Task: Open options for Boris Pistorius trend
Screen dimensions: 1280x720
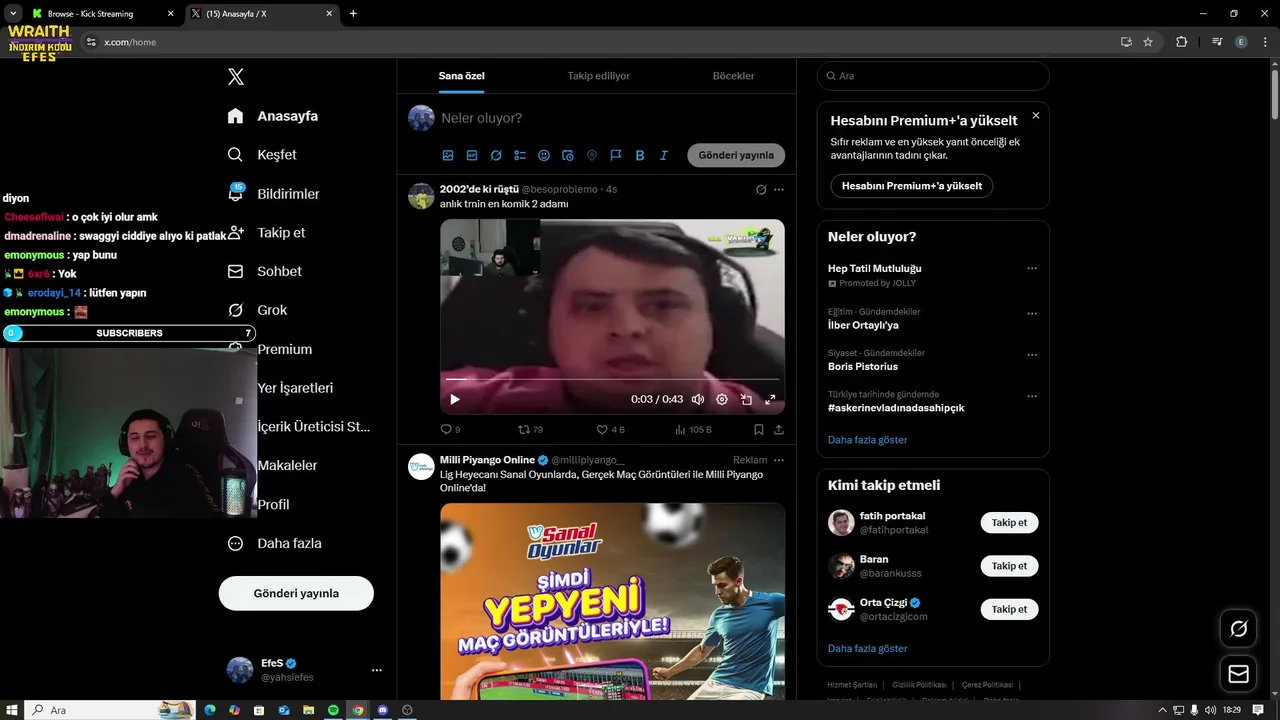Action: (x=1032, y=355)
